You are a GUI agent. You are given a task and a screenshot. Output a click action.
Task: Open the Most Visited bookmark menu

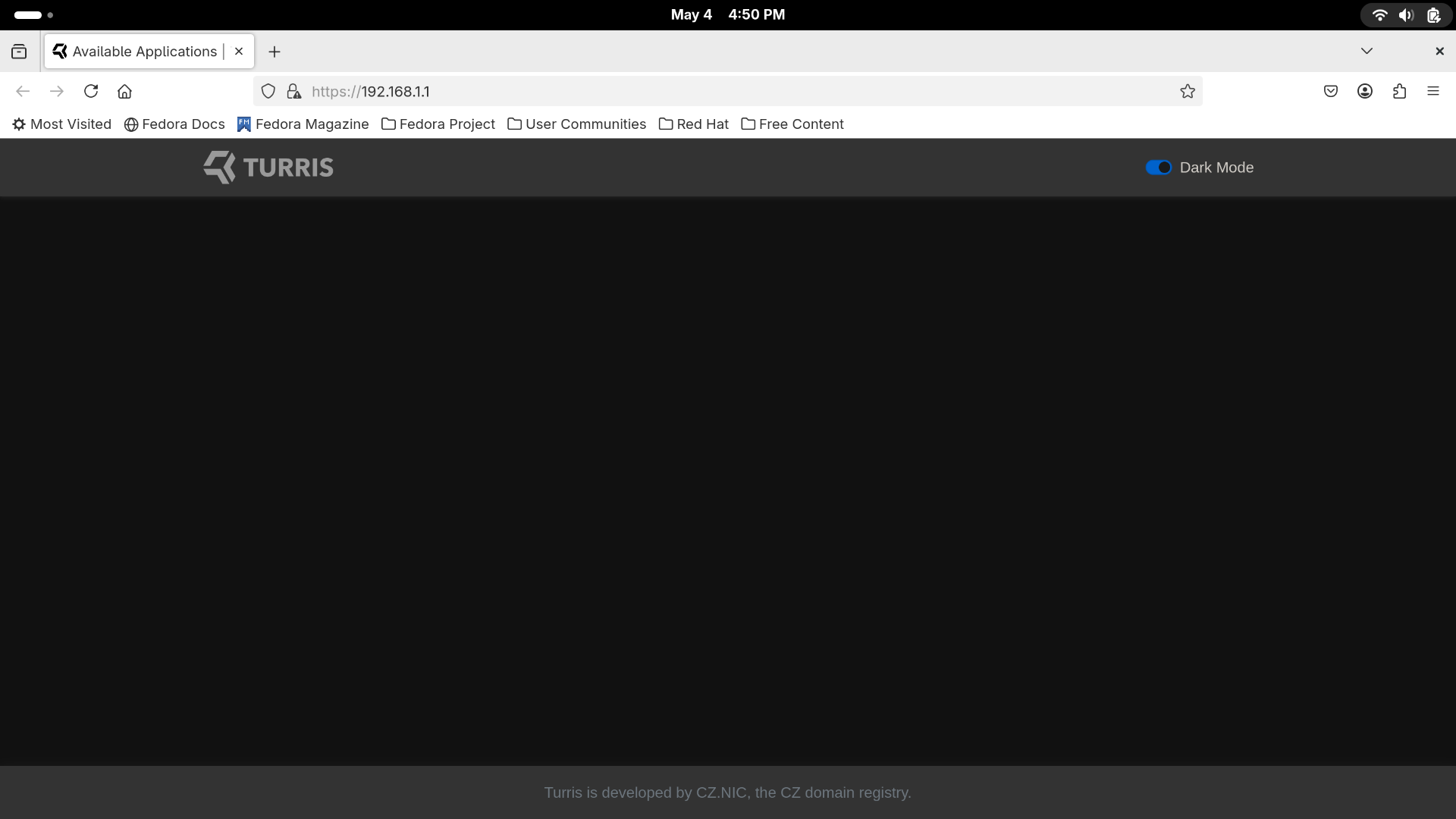pyautogui.click(x=61, y=124)
